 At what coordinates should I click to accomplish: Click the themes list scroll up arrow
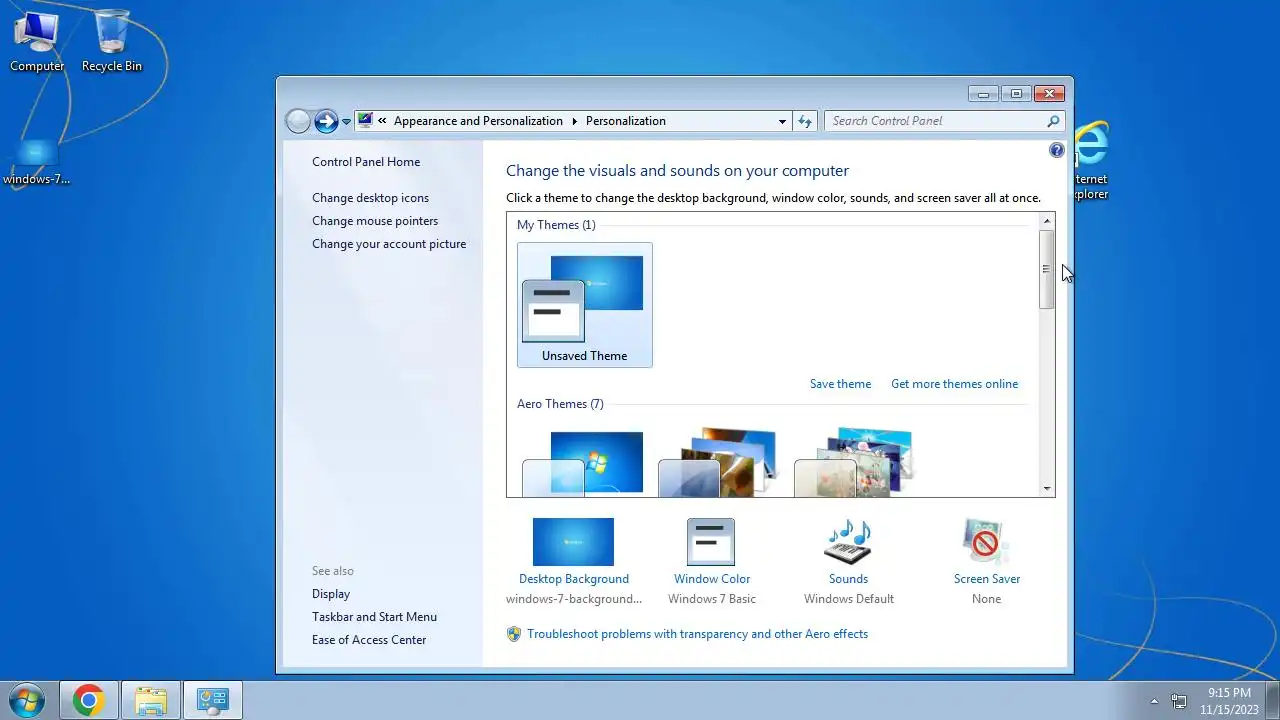1047,221
